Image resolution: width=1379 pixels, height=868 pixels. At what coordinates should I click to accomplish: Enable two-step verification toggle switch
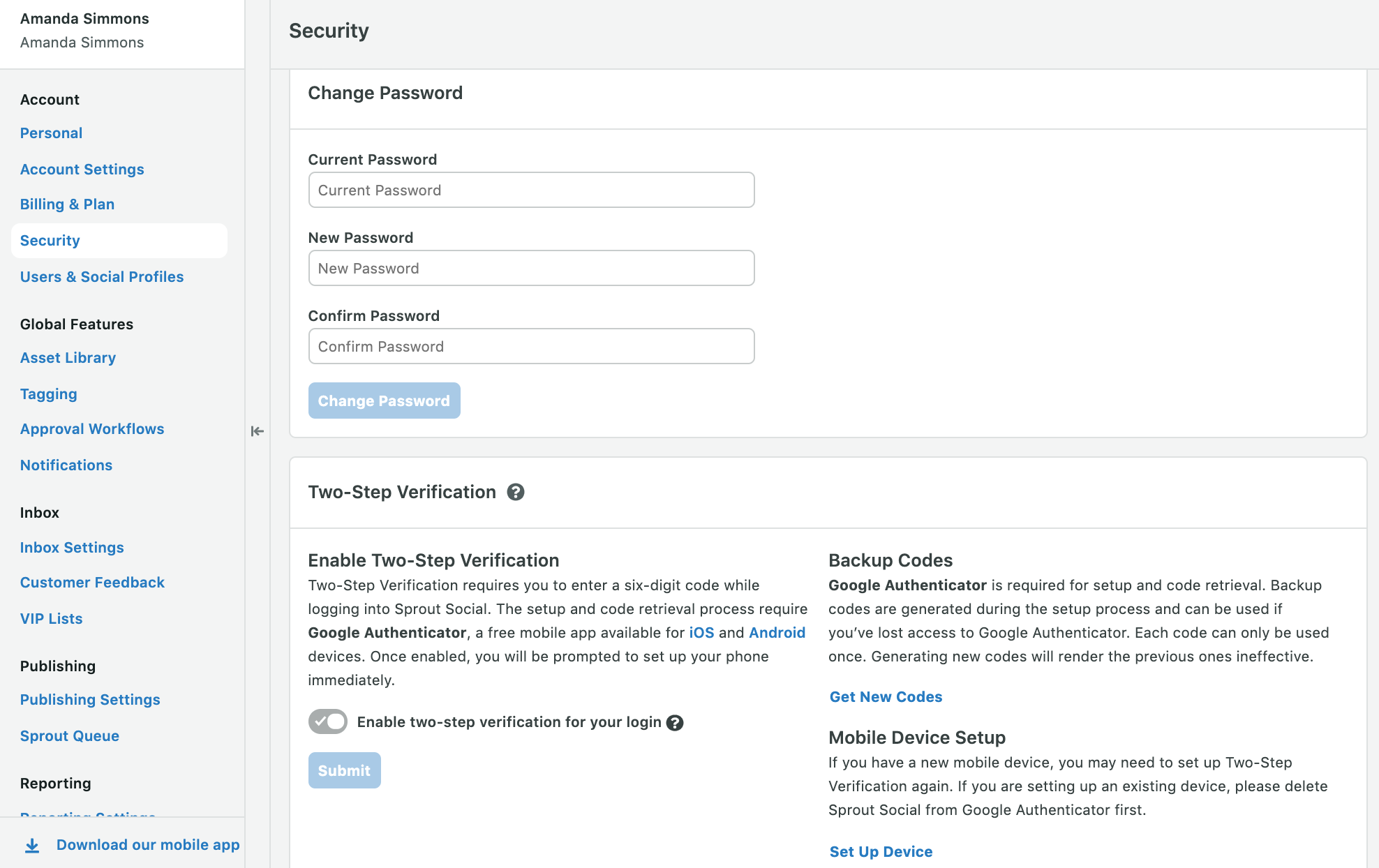tap(328, 720)
